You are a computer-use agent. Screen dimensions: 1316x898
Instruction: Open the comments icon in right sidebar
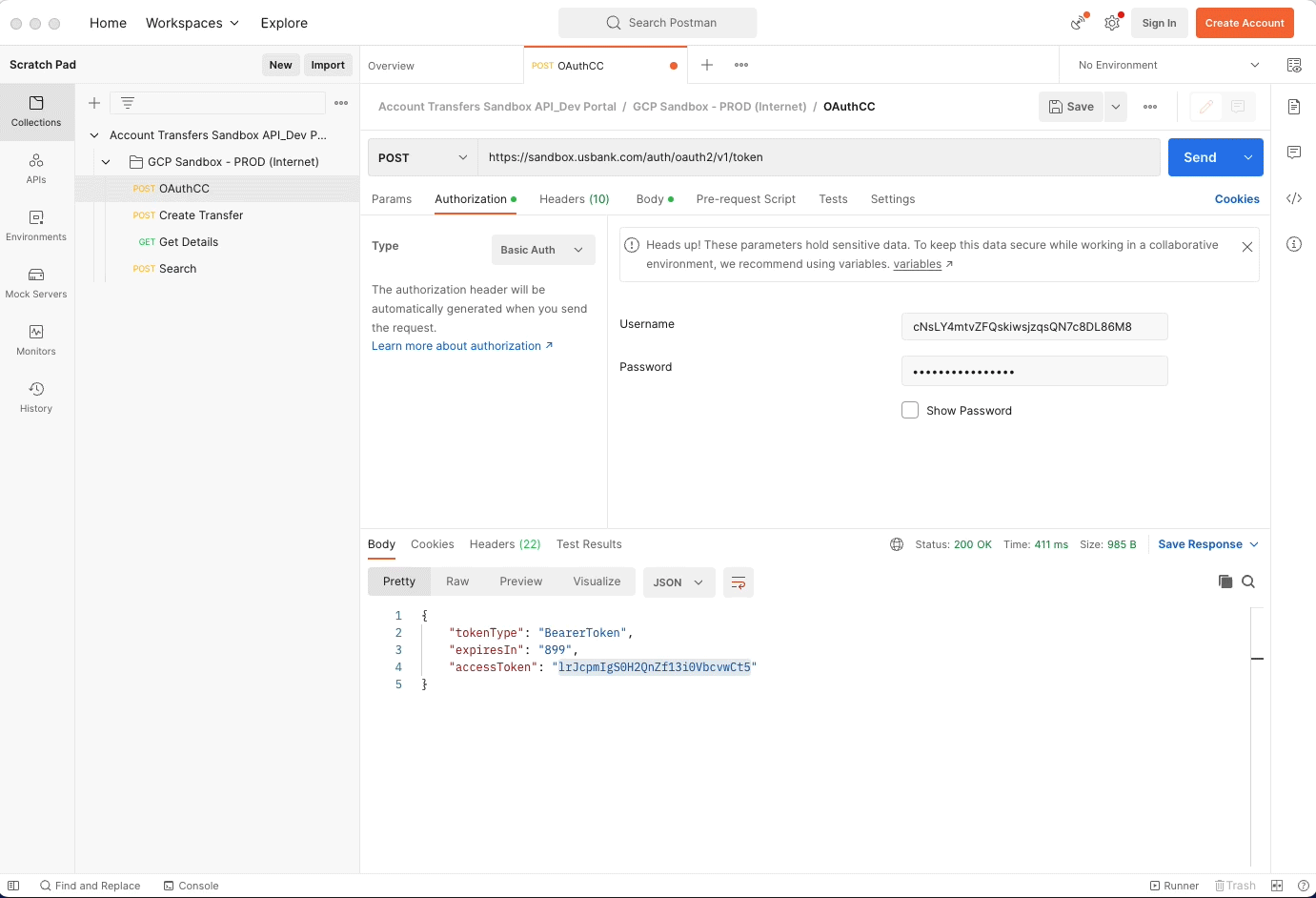1294,153
